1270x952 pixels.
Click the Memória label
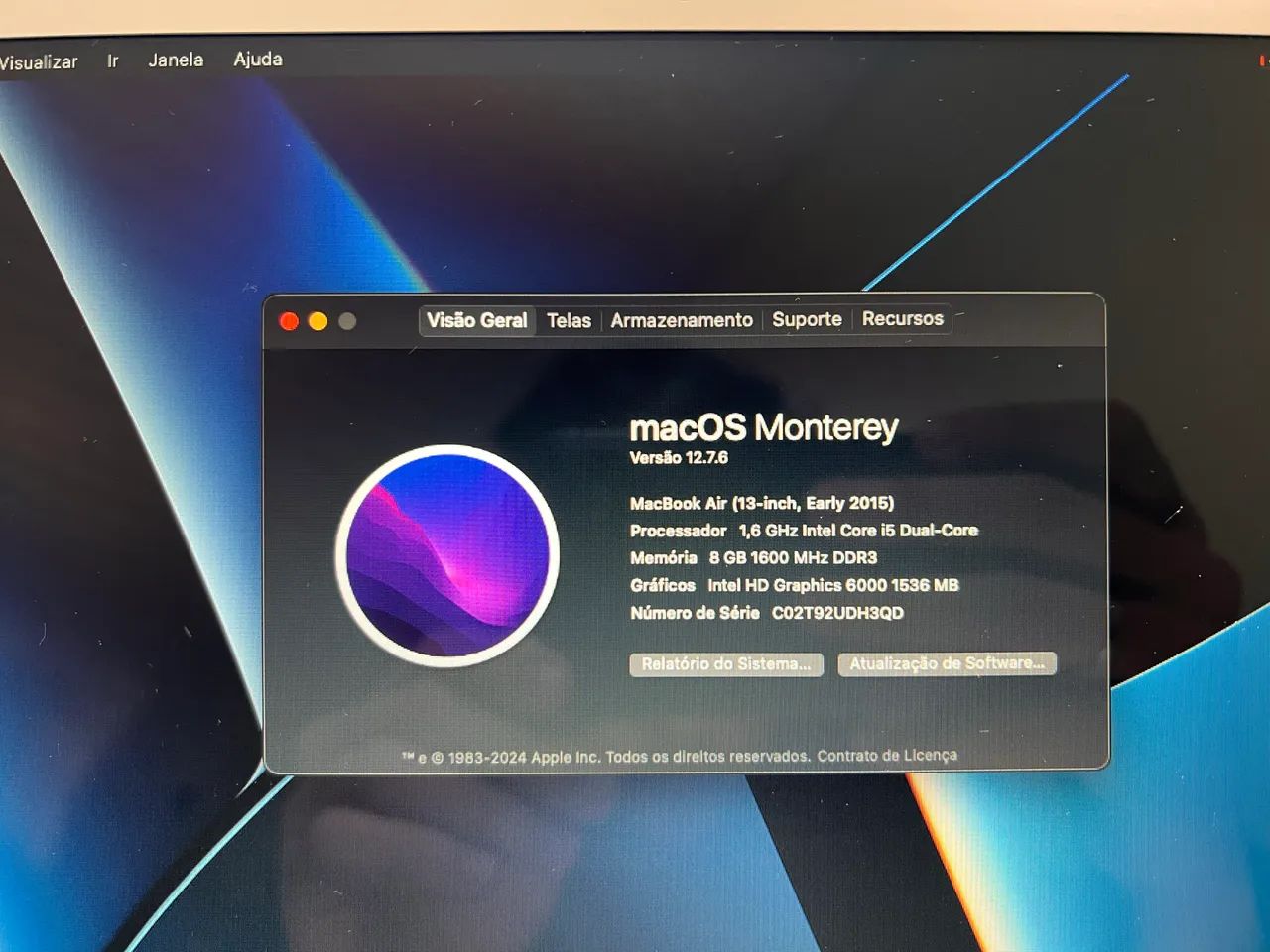click(x=664, y=558)
